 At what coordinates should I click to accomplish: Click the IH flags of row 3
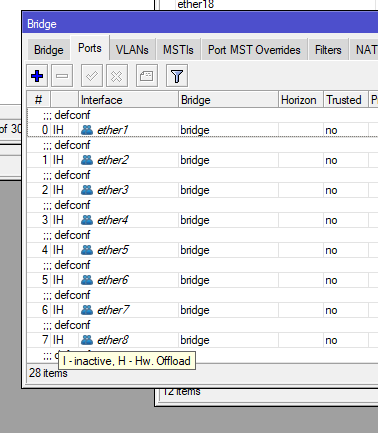pos(58,220)
